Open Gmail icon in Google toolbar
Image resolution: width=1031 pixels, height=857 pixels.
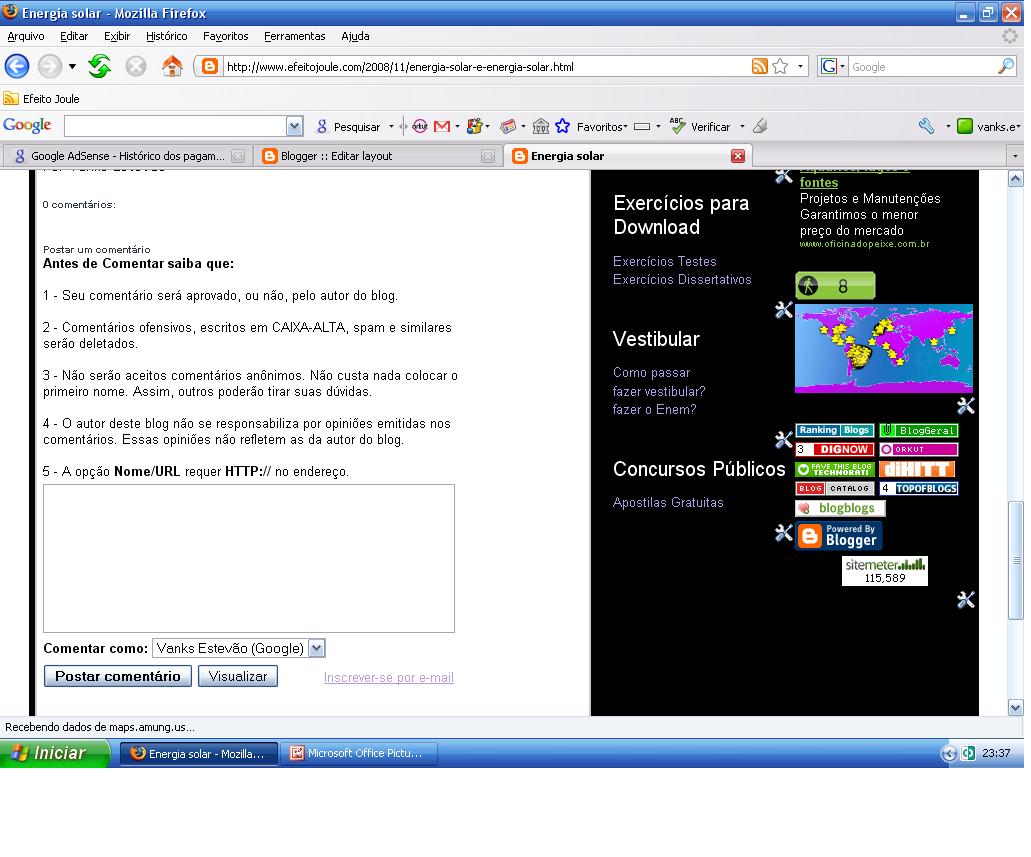click(x=442, y=126)
